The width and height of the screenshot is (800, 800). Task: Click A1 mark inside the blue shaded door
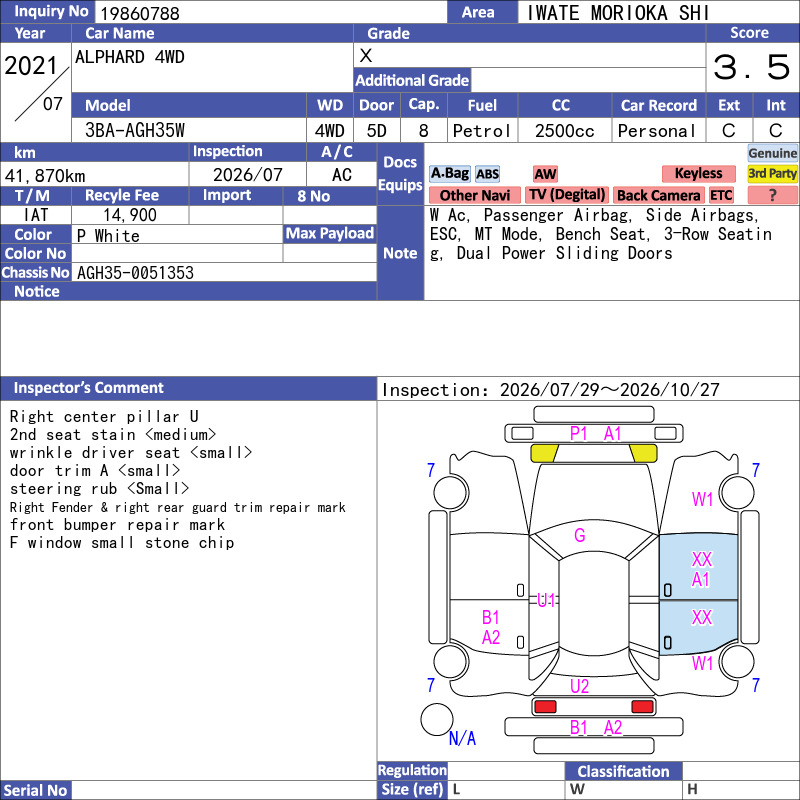701,580
